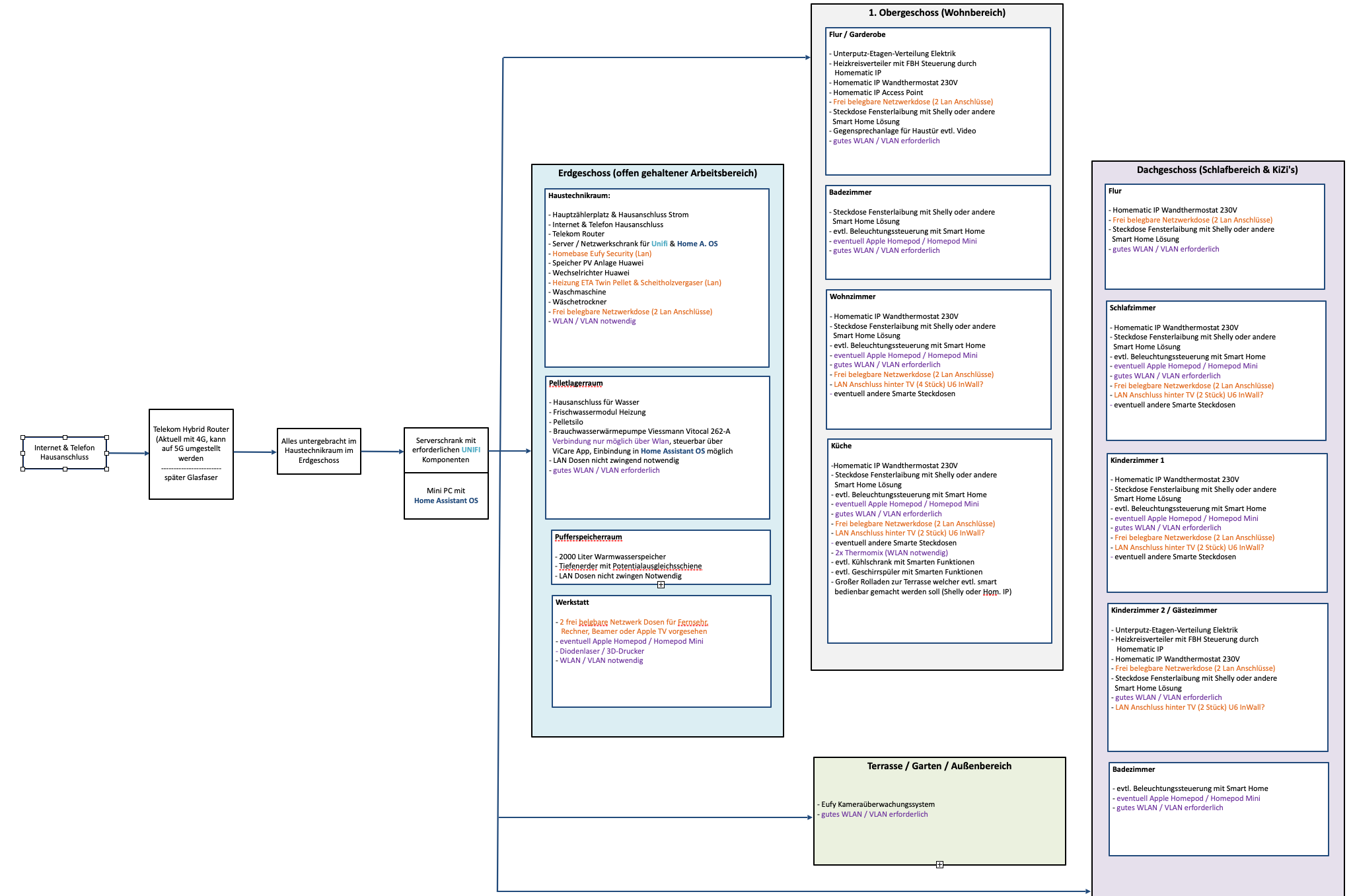Image resolution: width=1353 pixels, height=896 pixels.
Task: Select the Internet & Telefon Hausanschluss box
Action: 65,453
